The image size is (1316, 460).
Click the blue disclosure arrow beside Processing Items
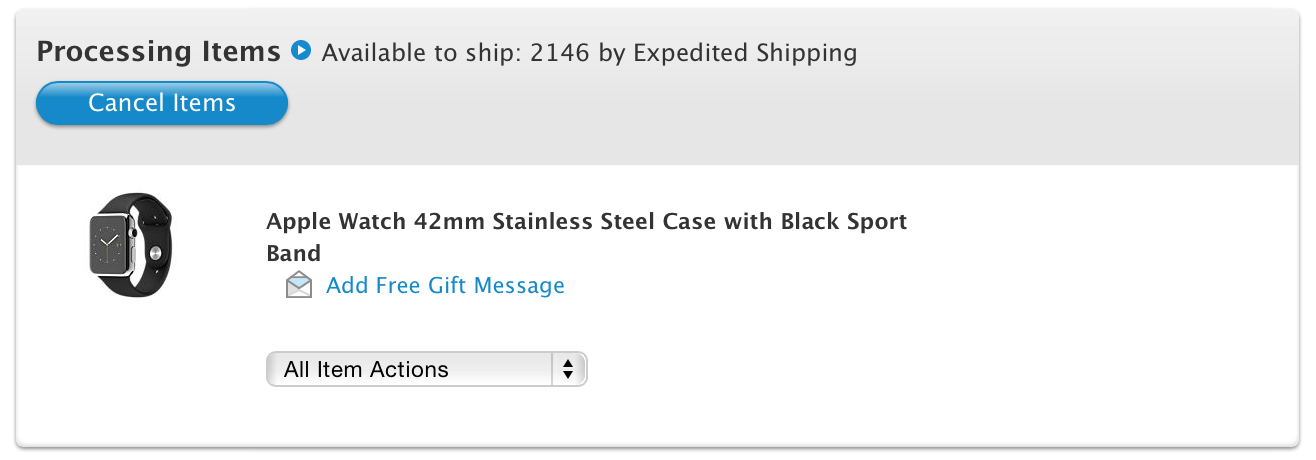pyautogui.click(x=301, y=49)
